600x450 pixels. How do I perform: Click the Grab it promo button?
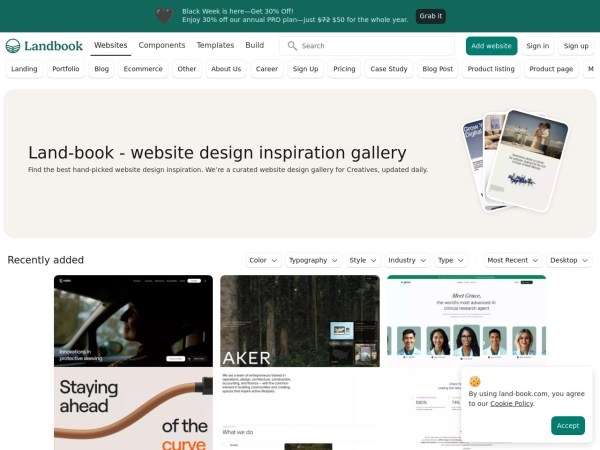(x=430, y=16)
